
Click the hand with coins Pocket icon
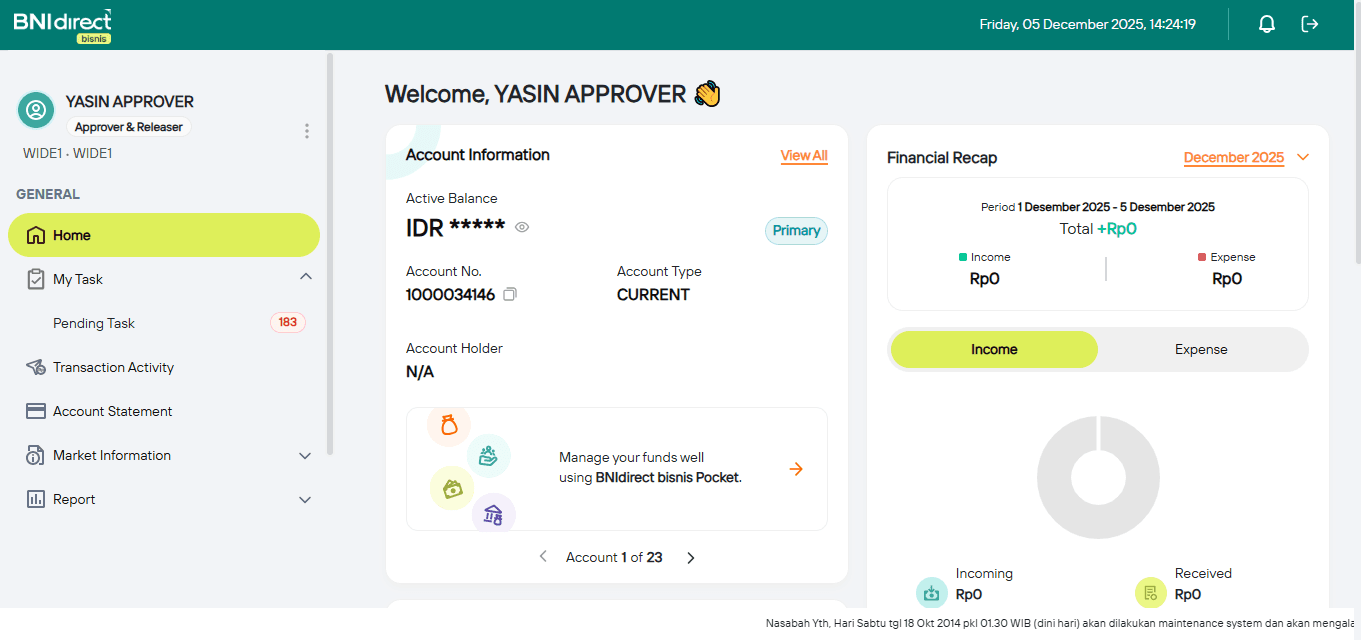point(488,456)
